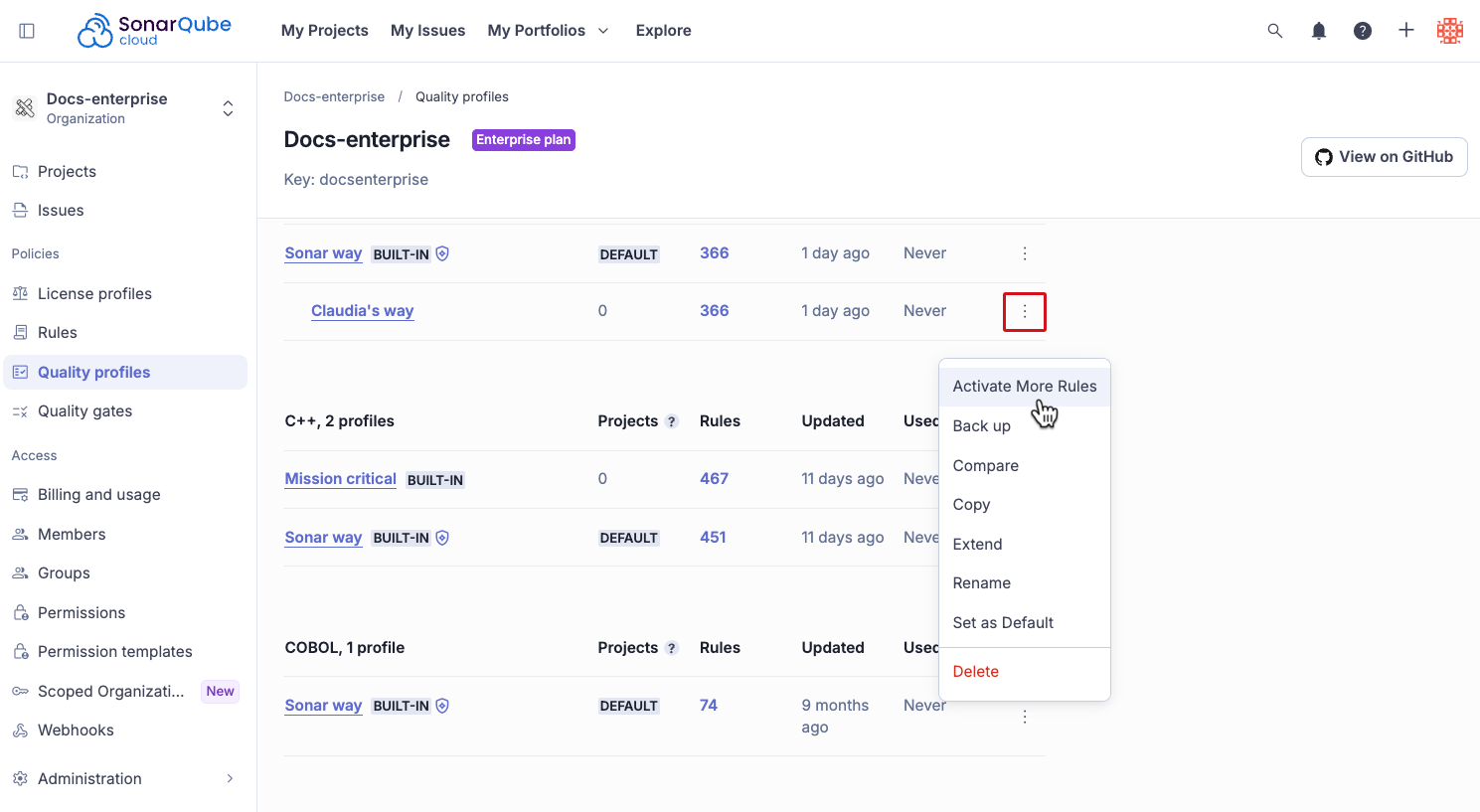Open the options menu for COBOL Sonar way

tap(1024, 715)
